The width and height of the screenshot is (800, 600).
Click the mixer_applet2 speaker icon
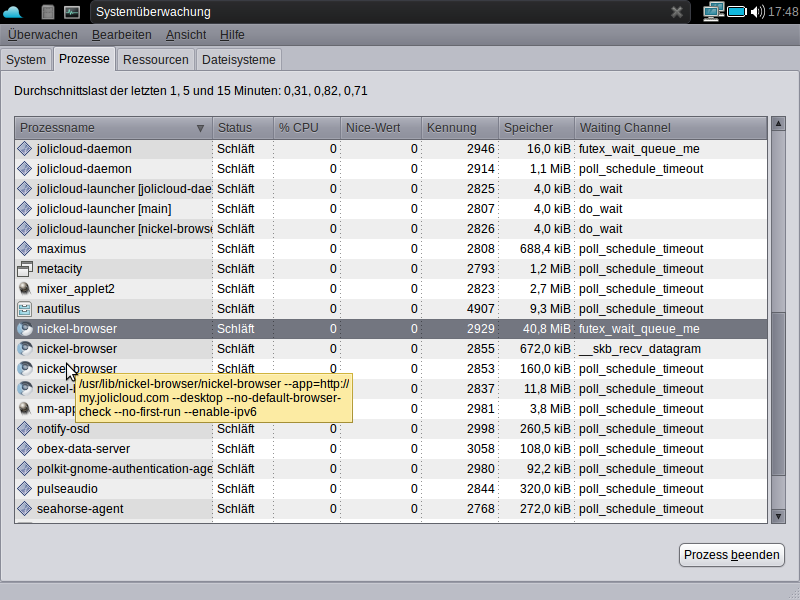pyautogui.click(x=24, y=289)
